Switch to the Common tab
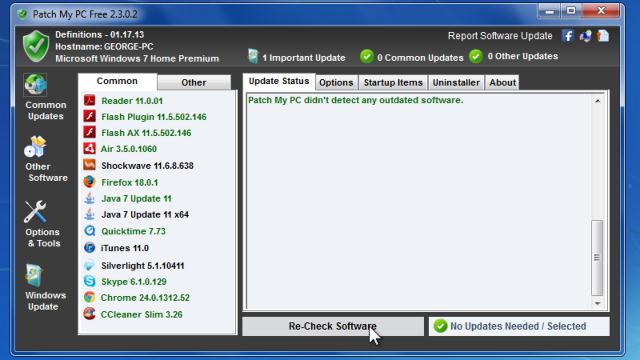Screen dimensions: 640x360 click(x=117, y=81)
